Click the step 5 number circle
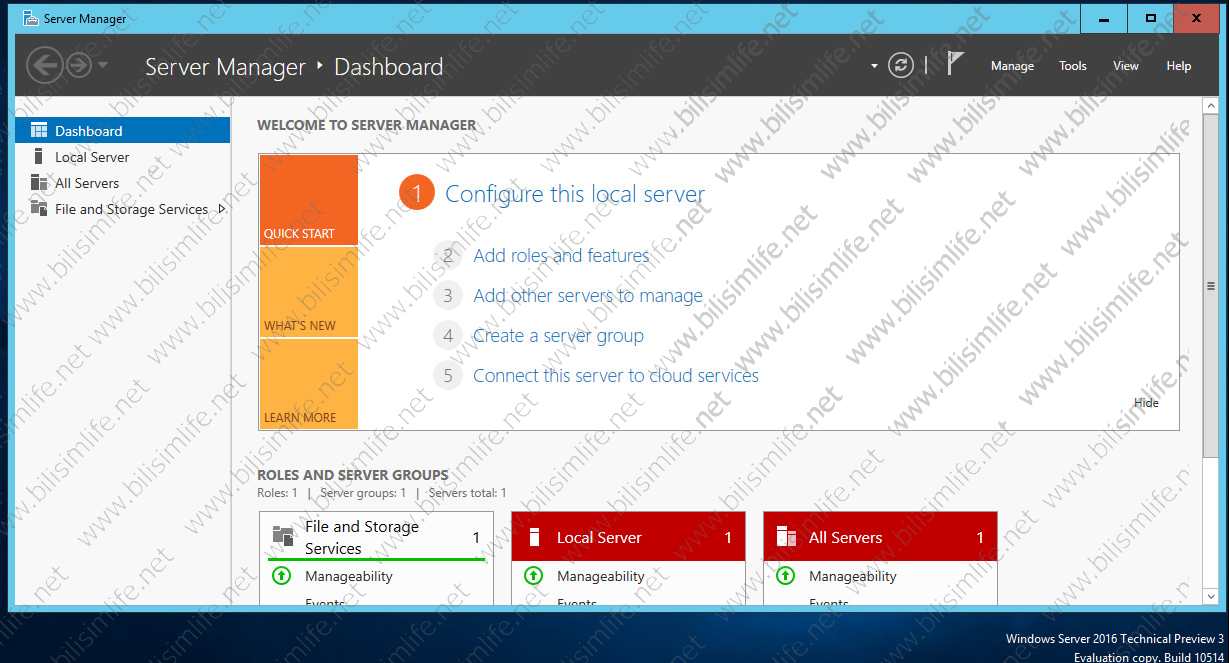The width and height of the screenshot is (1229, 663). click(x=448, y=375)
